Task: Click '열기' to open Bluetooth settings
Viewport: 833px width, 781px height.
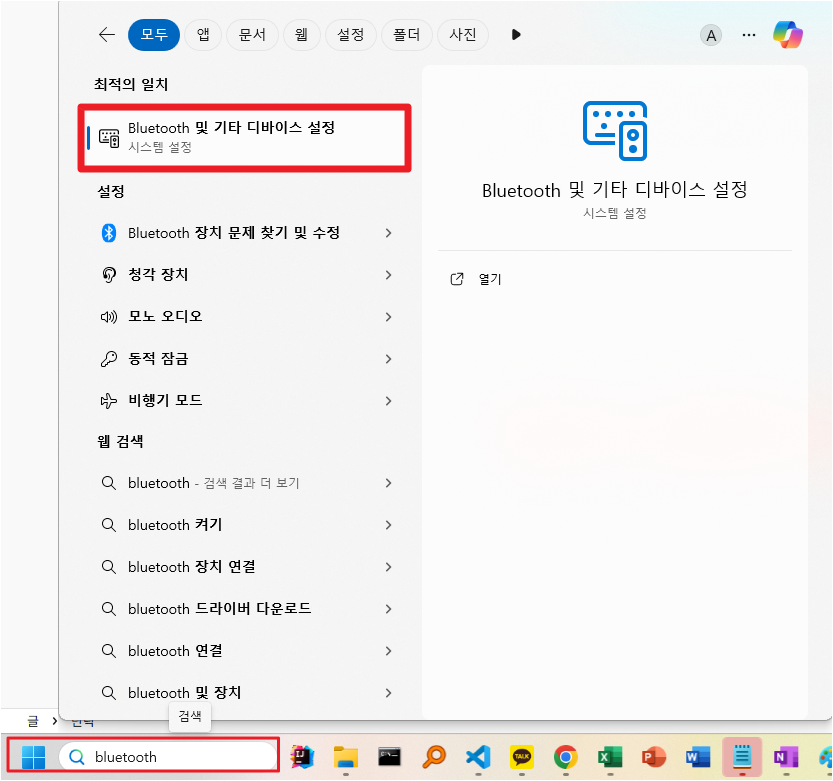Action: pyautogui.click(x=489, y=280)
